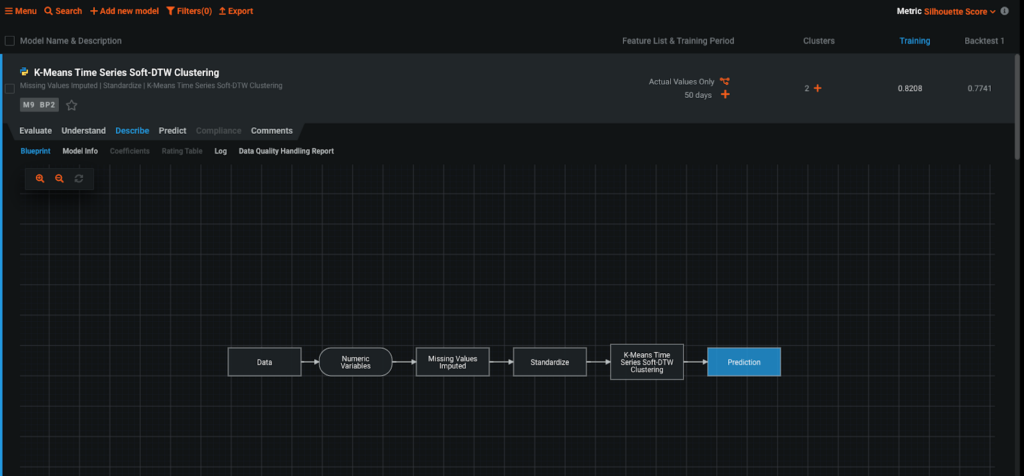This screenshot has height=476, width=1024.
Task: Click the Python model icon
Action: (25, 72)
